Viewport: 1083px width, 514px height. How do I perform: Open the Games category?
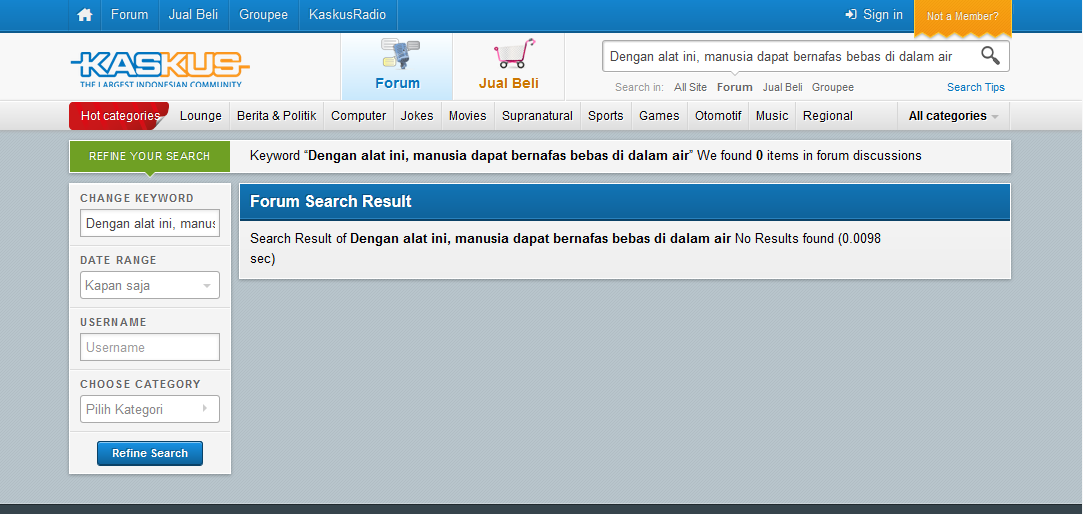point(658,116)
